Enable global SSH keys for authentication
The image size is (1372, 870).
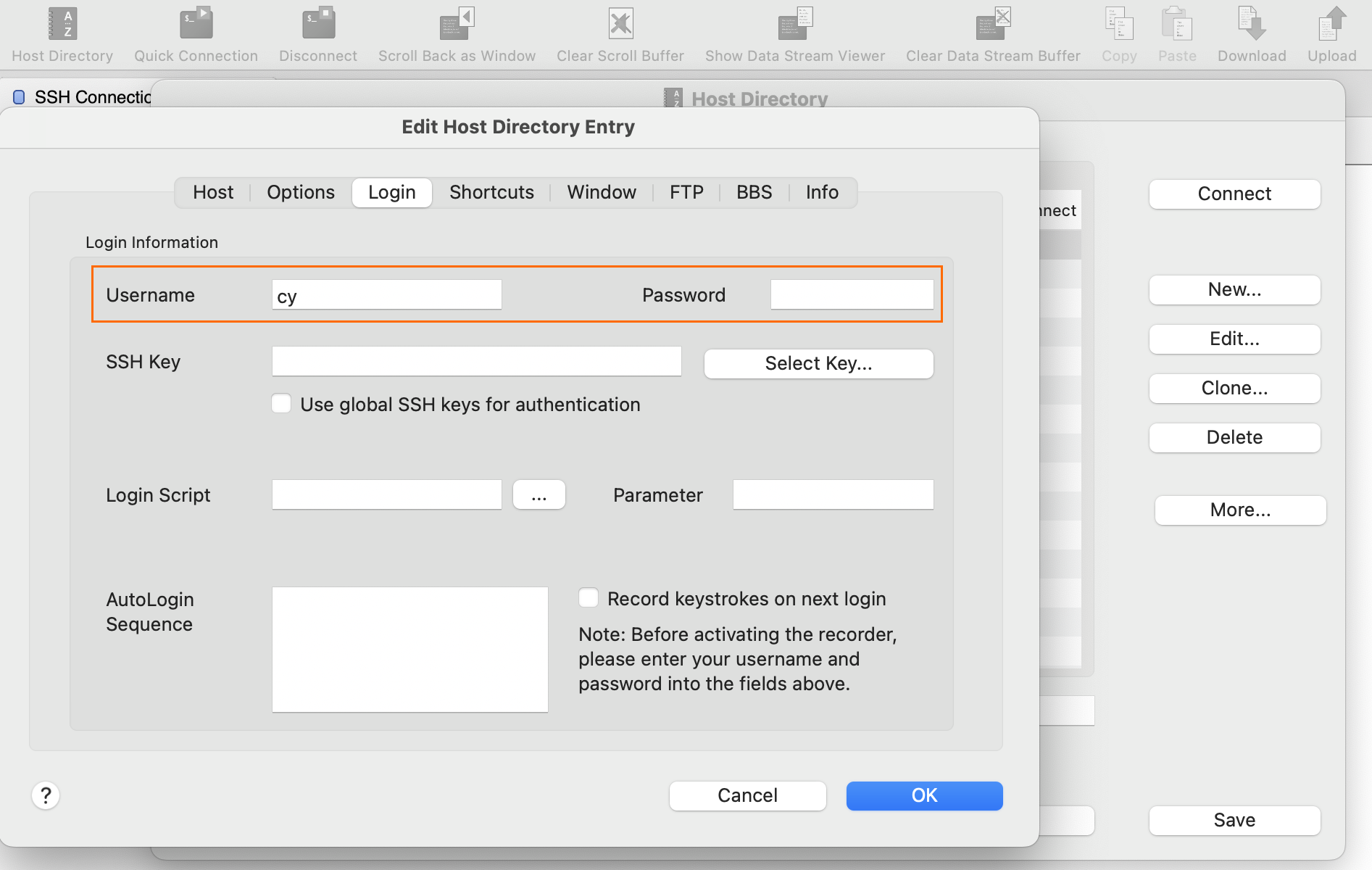[x=281, y=404]
